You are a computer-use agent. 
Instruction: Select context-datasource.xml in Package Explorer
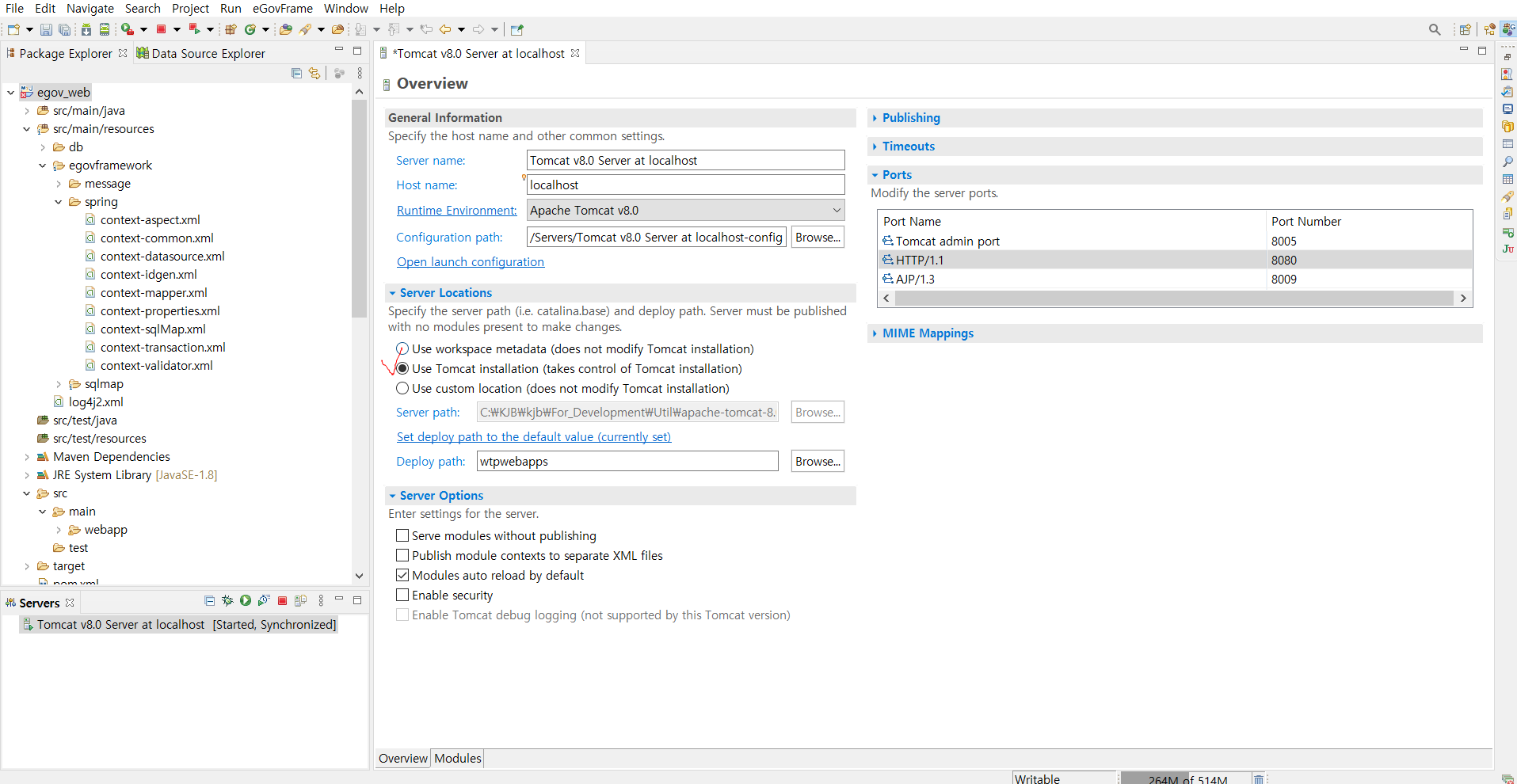[x=162, y=257]
